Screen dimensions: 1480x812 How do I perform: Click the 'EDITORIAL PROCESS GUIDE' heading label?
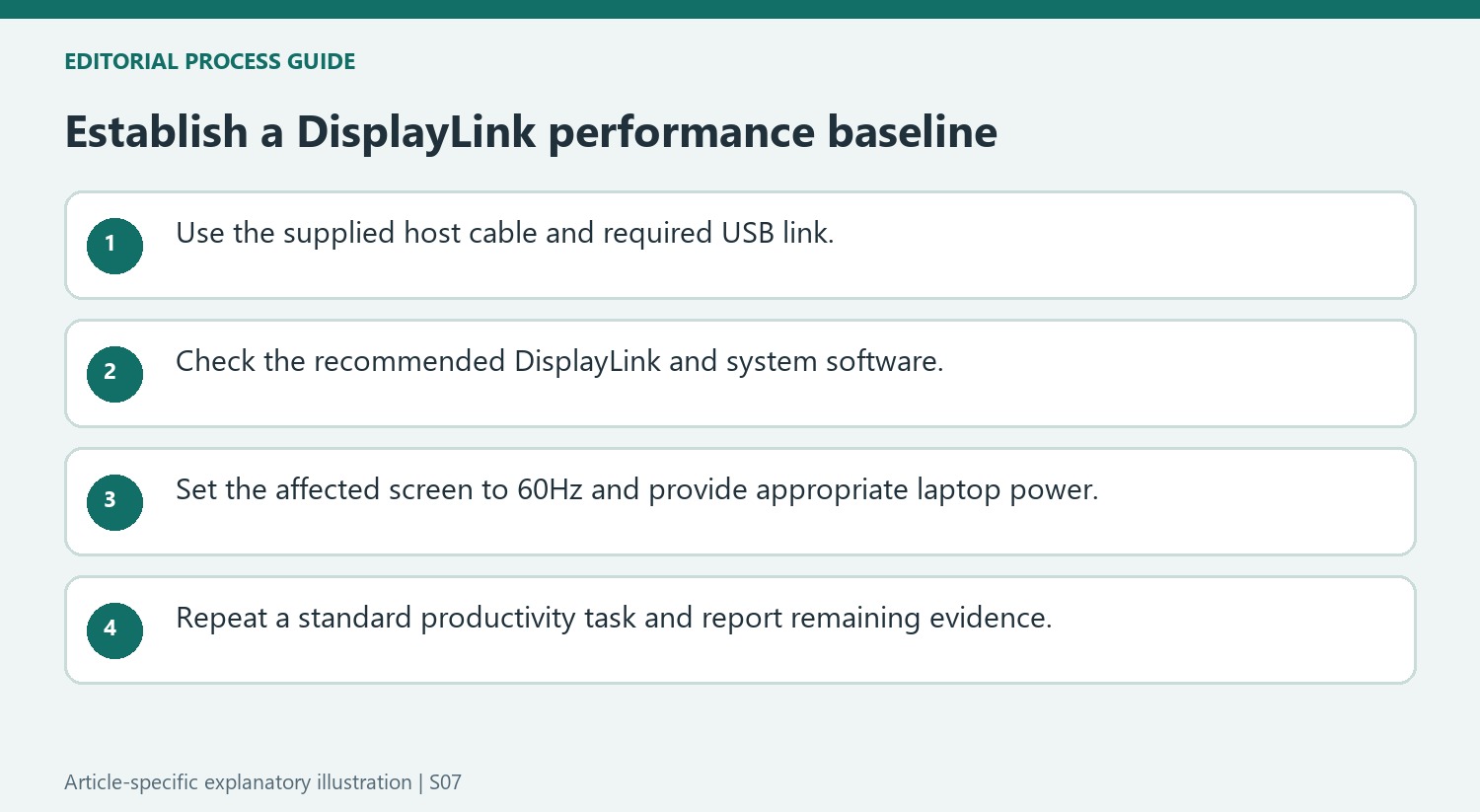tap(210, 61)
